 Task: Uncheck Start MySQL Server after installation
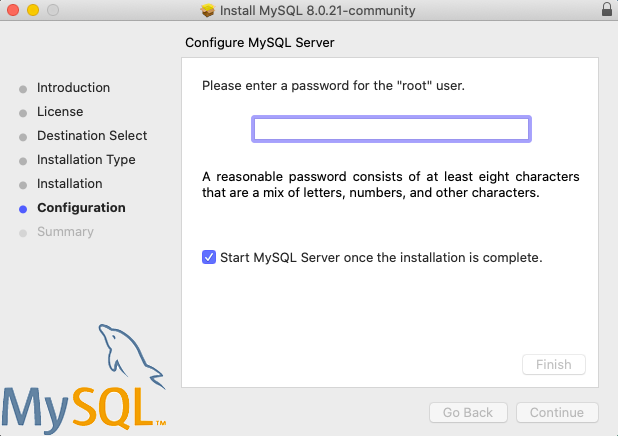(209, 257)
